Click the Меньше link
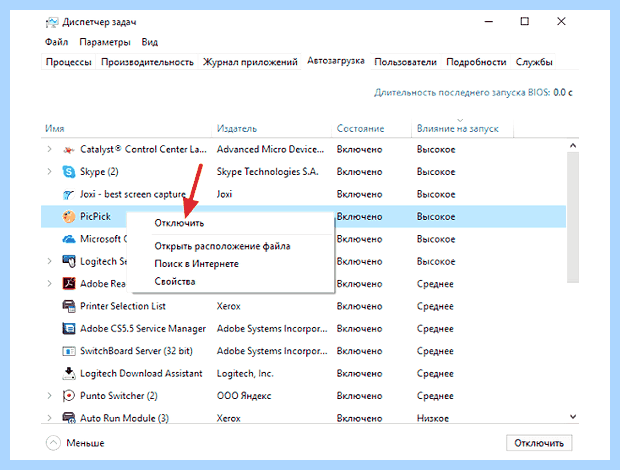Screen dimensions: 620x470 (85, 443)
